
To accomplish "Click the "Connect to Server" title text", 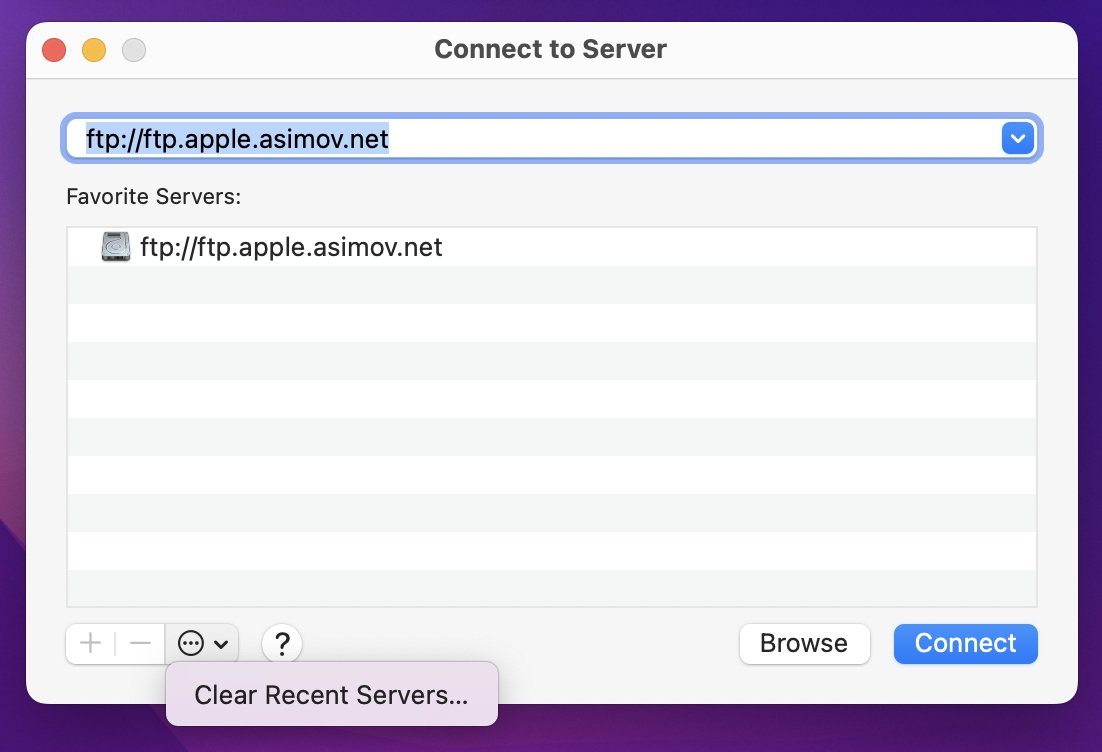I will point(550,49).
